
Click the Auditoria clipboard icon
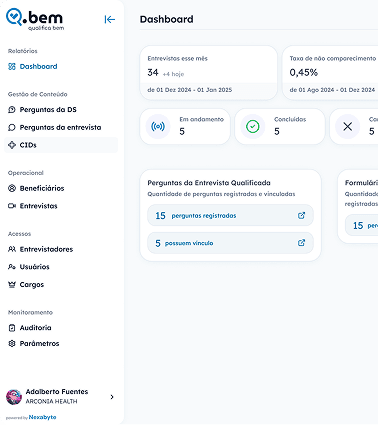pos(12,328)
